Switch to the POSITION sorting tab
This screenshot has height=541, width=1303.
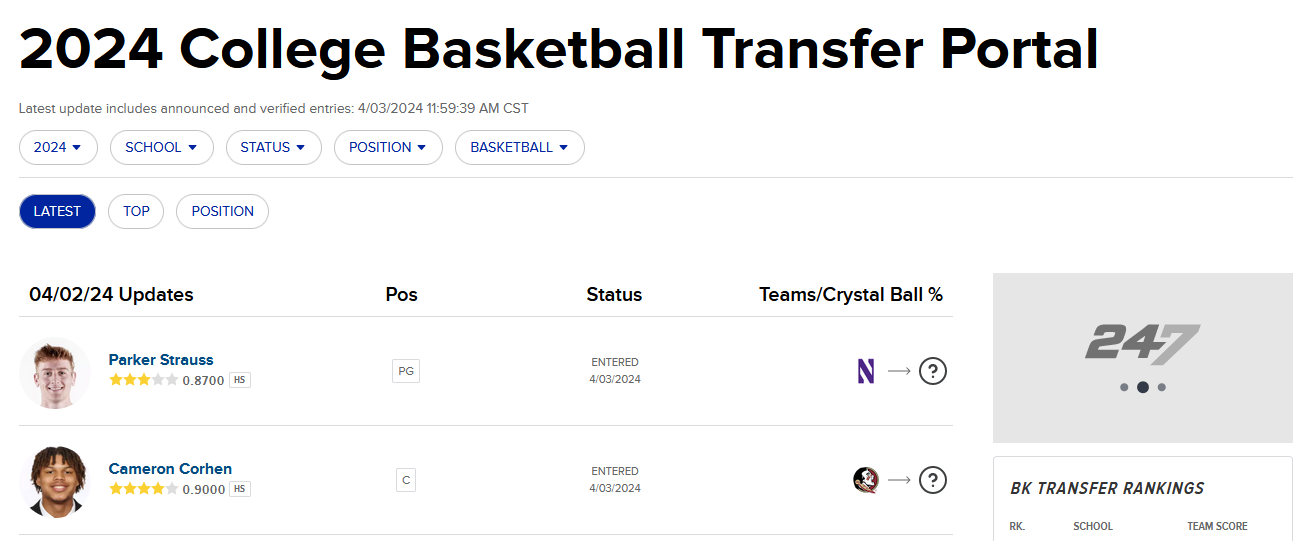coord(222,211)
